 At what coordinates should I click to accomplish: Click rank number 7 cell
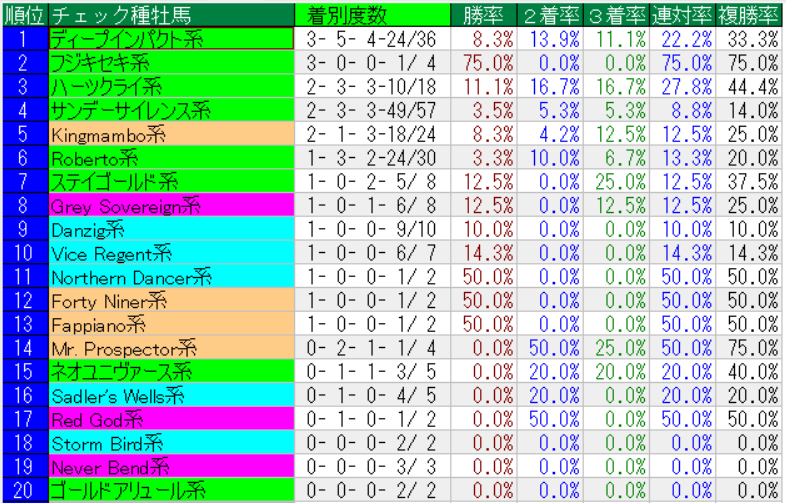[23, 181]
